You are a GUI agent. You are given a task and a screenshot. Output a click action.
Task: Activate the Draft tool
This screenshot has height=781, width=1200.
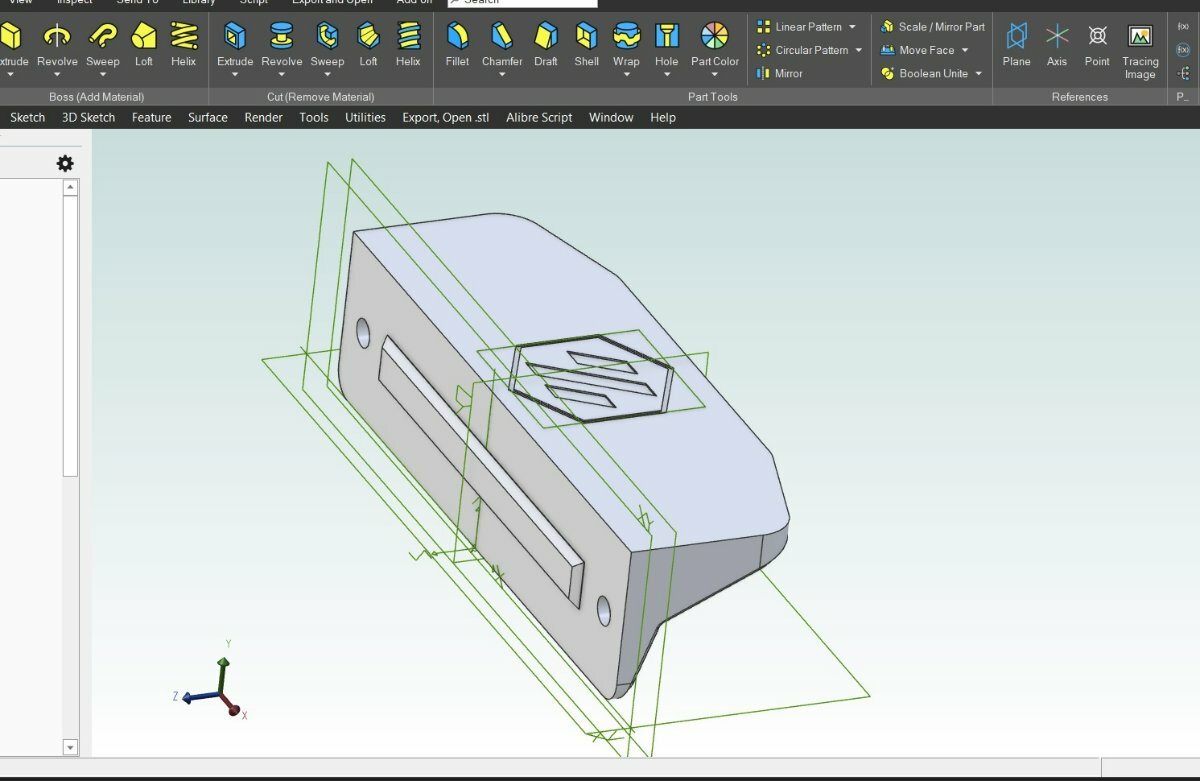546,44
